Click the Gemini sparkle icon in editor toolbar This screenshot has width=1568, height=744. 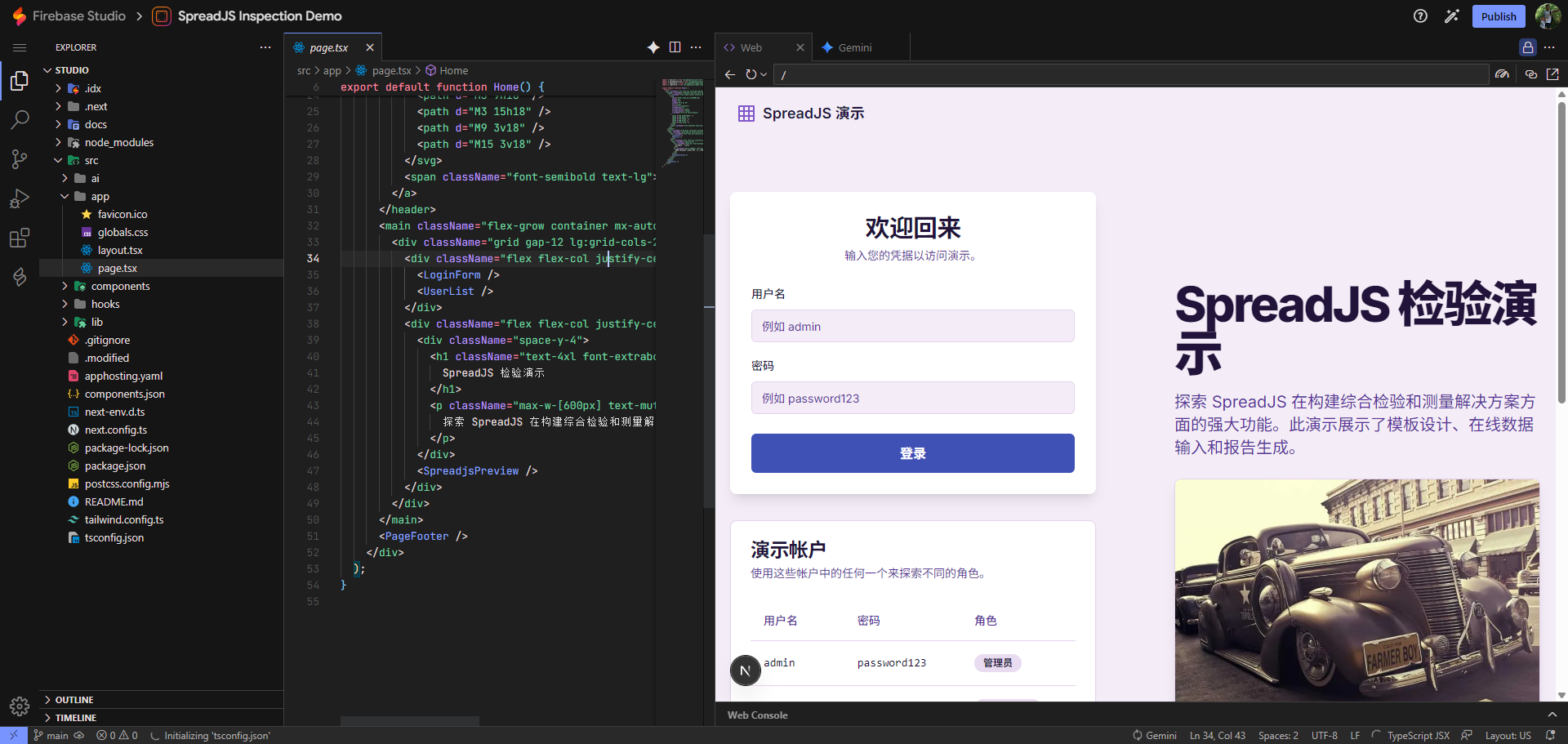653,47
